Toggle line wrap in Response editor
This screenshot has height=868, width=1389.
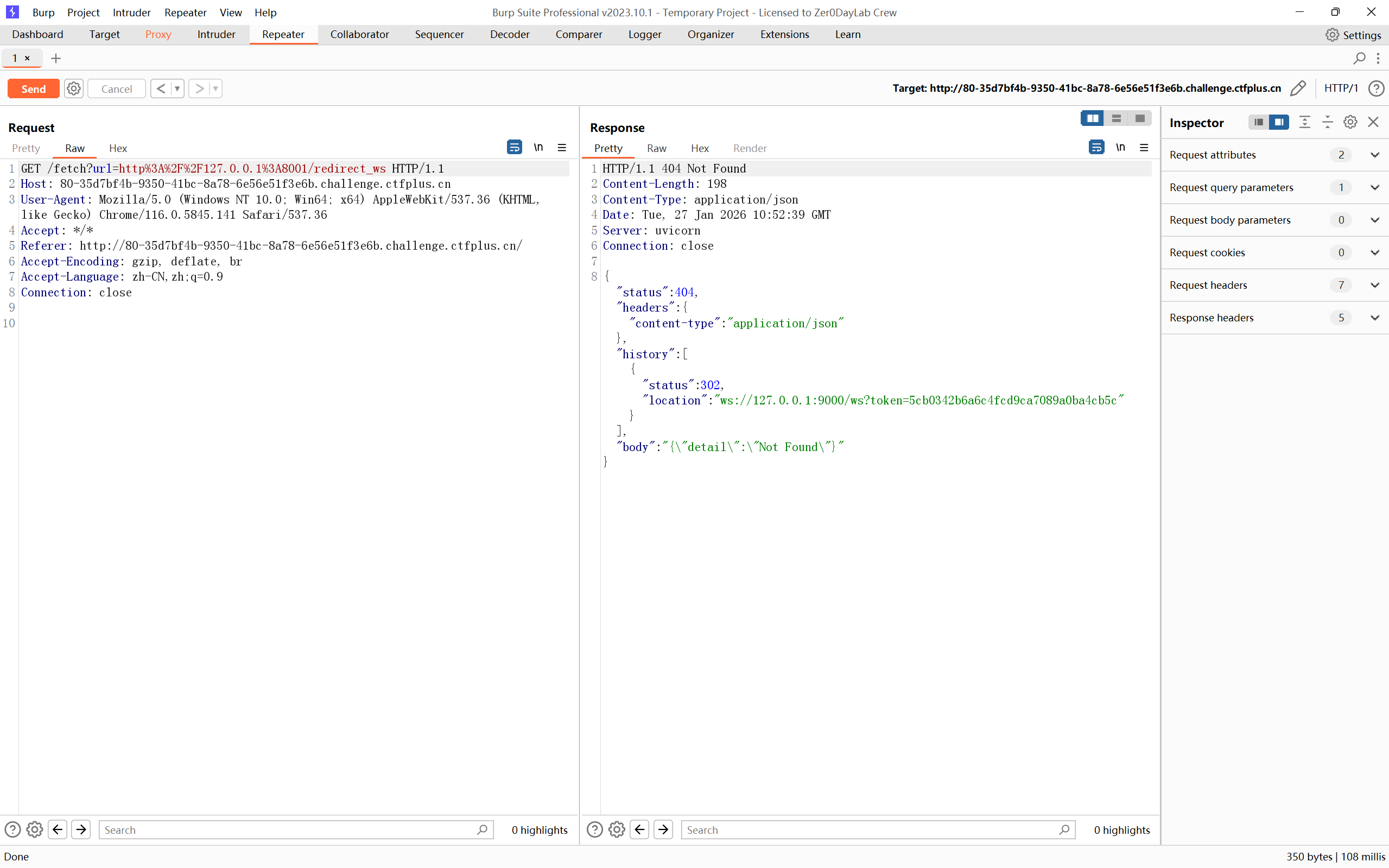(x=1096, y=148)
